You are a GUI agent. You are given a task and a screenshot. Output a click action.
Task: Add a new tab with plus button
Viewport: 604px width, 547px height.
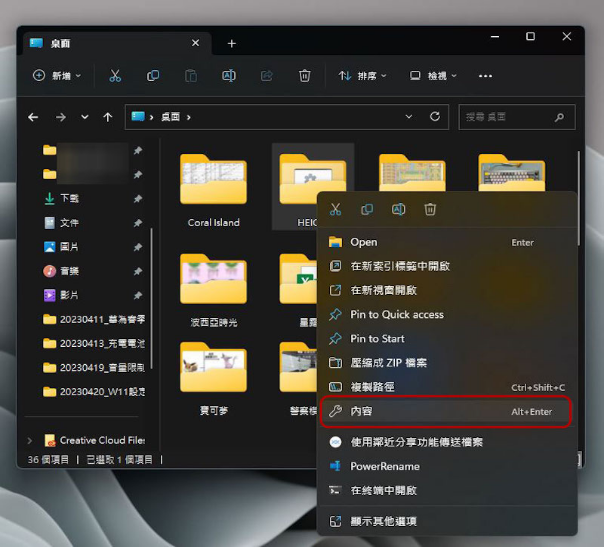232,44
